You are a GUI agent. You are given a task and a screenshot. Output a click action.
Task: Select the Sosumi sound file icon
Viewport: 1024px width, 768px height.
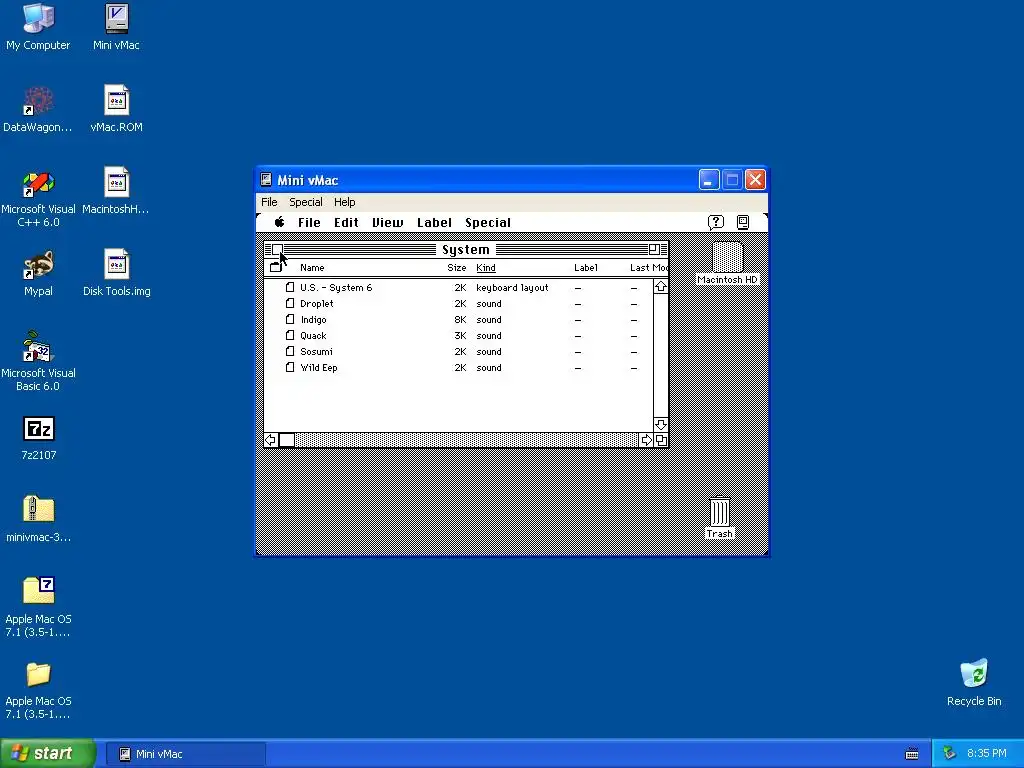tap(290, 351)
